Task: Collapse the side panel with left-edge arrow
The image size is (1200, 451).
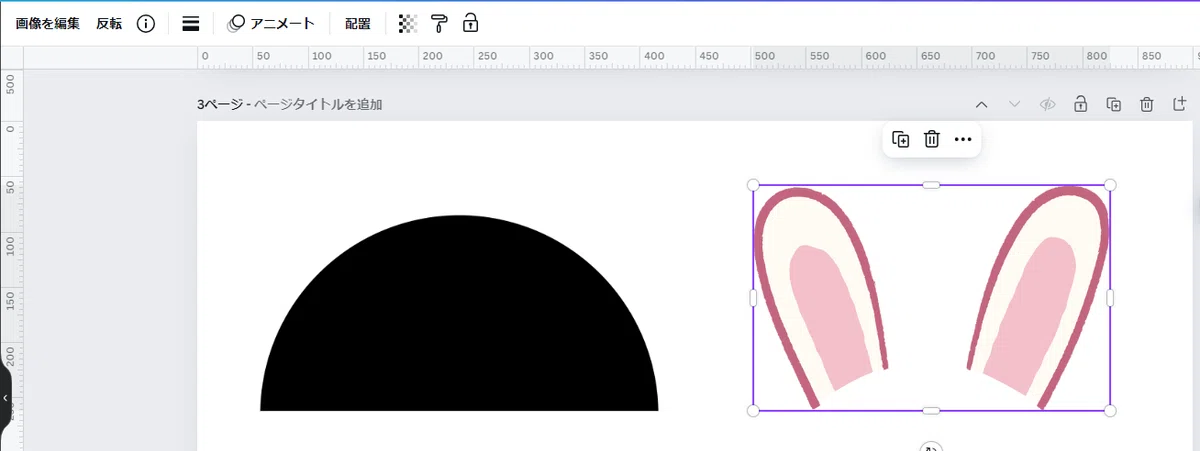Action: (5, 397)
